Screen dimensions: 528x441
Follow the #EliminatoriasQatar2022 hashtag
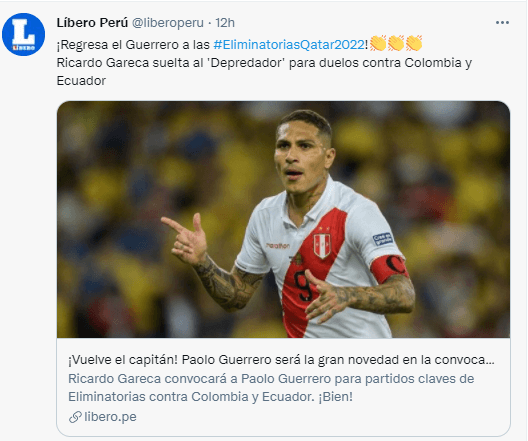[x=289, y=44]
